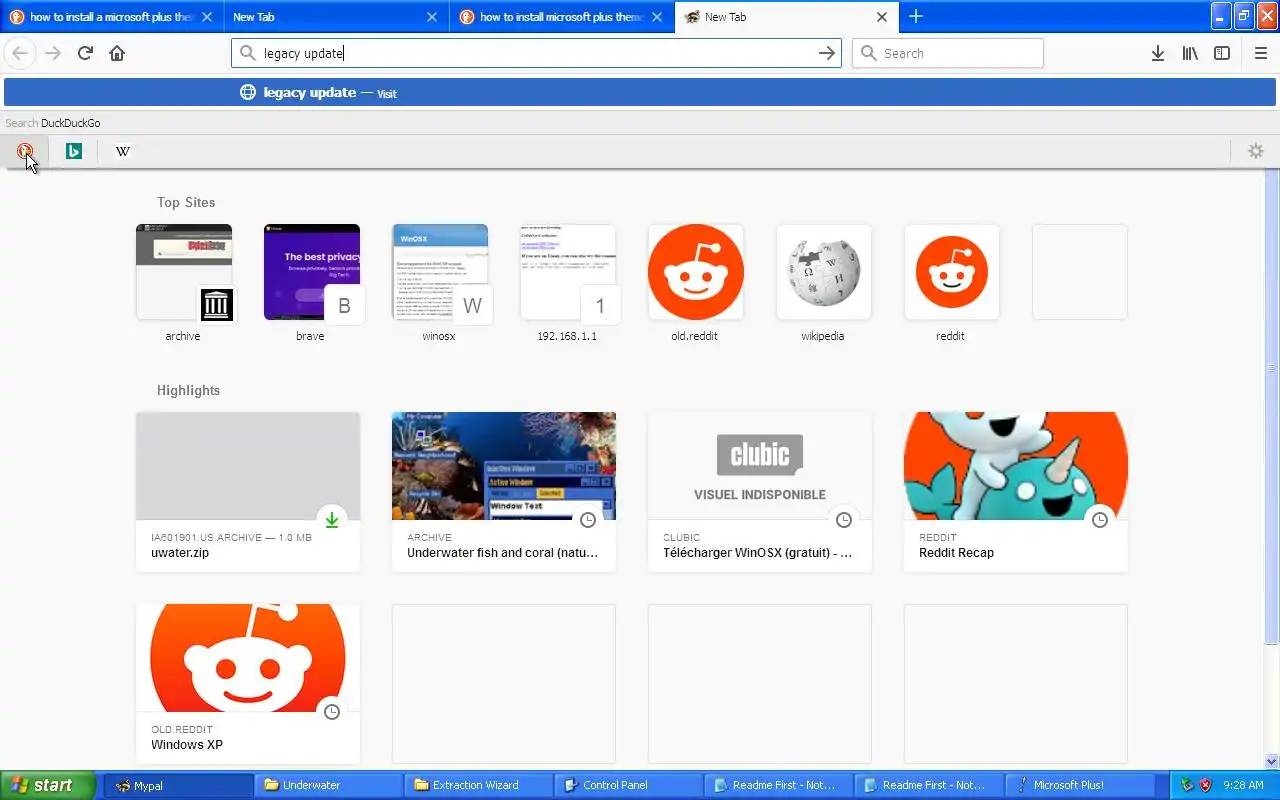Open search settings gear icon

point(1256,151)
